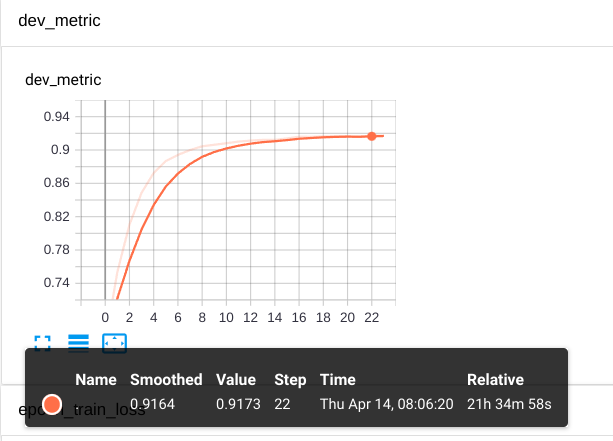Toggle y-axis log scale lines icon
This screenshot has height=441, width=613.
pos(78,343)
